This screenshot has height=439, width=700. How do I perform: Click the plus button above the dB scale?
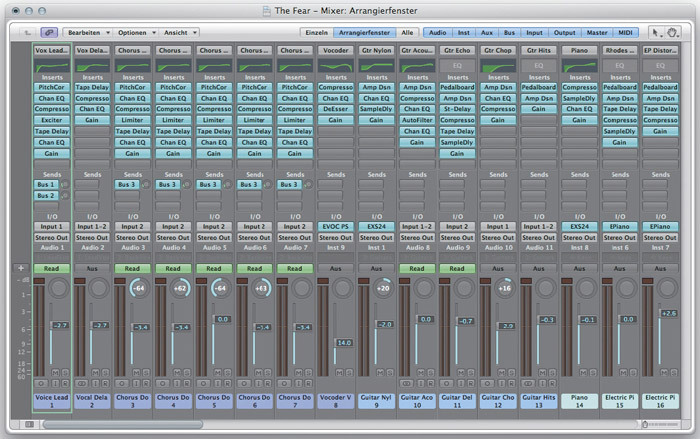[20, 269]
